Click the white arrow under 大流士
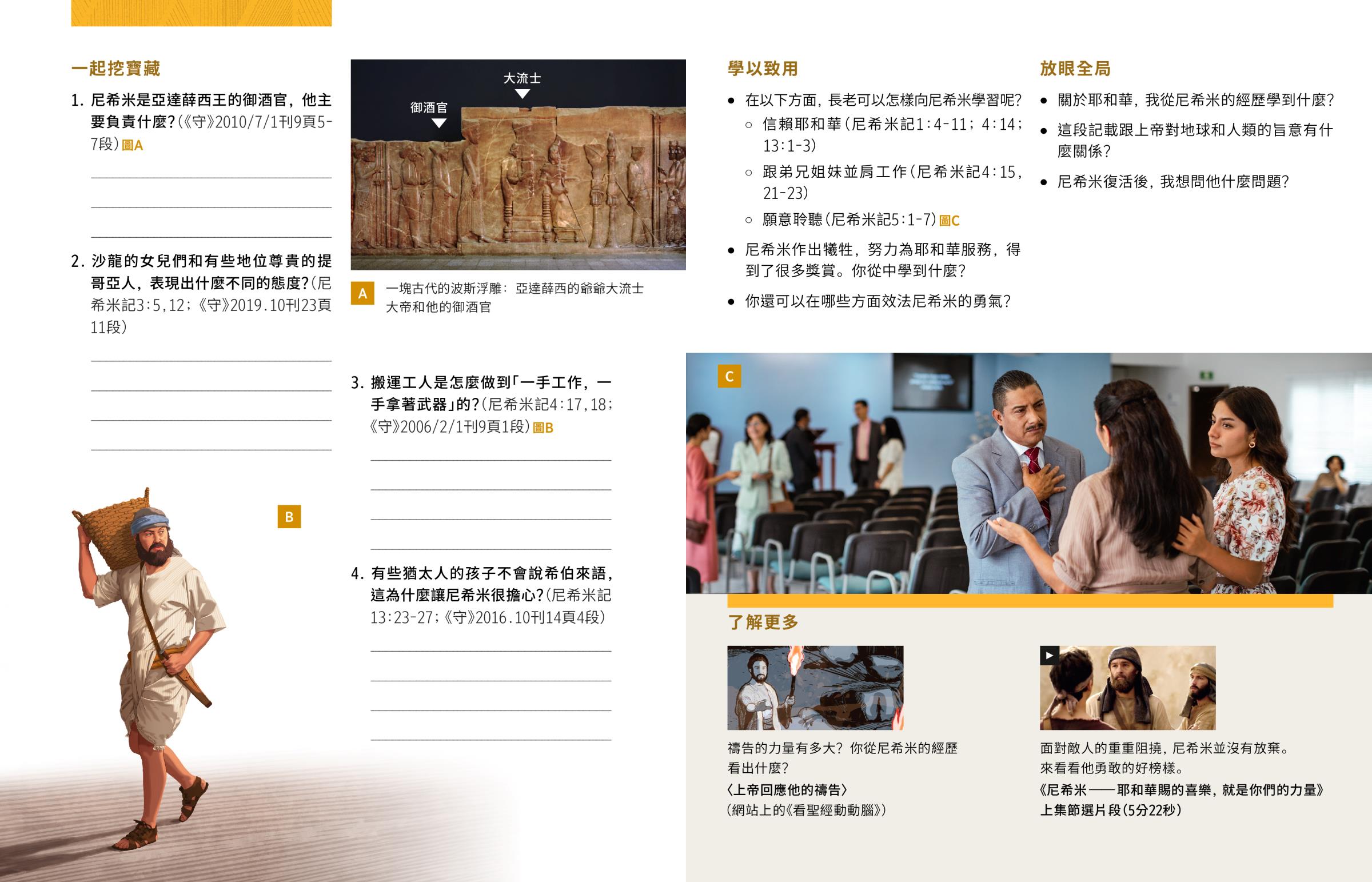The height and width of the screenshot is (882, 1372). (523, 94)
